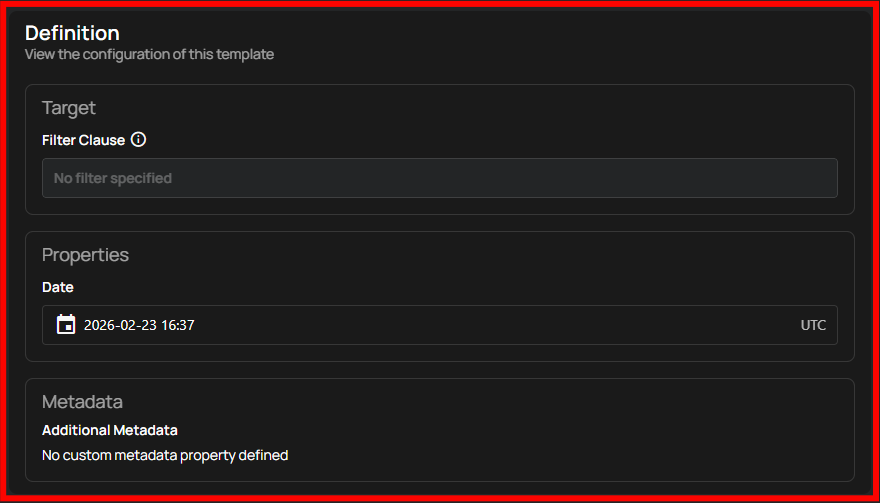The height and width of the screenshot is (503, 880).
Task: Click the Filter Clause label
Action: (83, 140)
